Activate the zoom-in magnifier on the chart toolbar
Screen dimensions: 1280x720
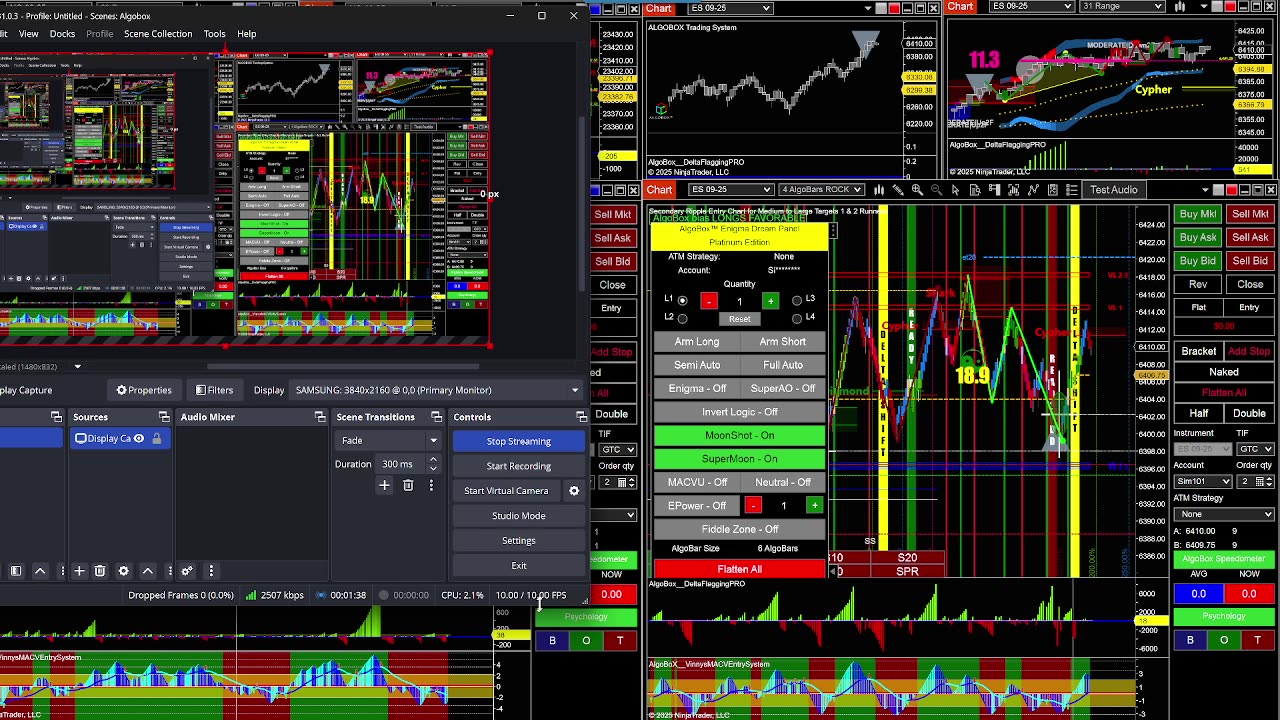pyautogui.click(x=917, y=190)
